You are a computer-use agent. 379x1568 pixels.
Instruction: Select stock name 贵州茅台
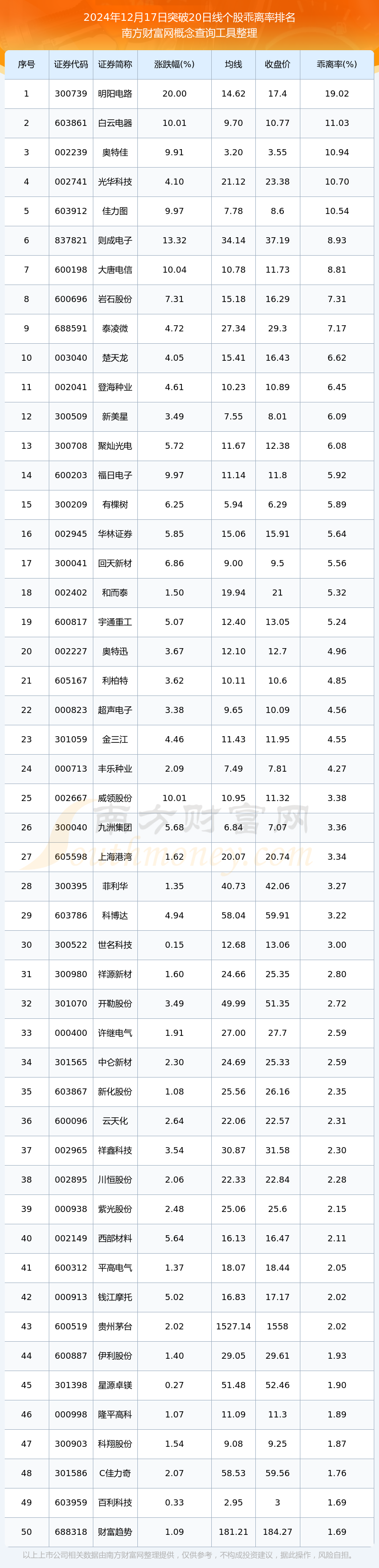click(x=115, y=1327)
